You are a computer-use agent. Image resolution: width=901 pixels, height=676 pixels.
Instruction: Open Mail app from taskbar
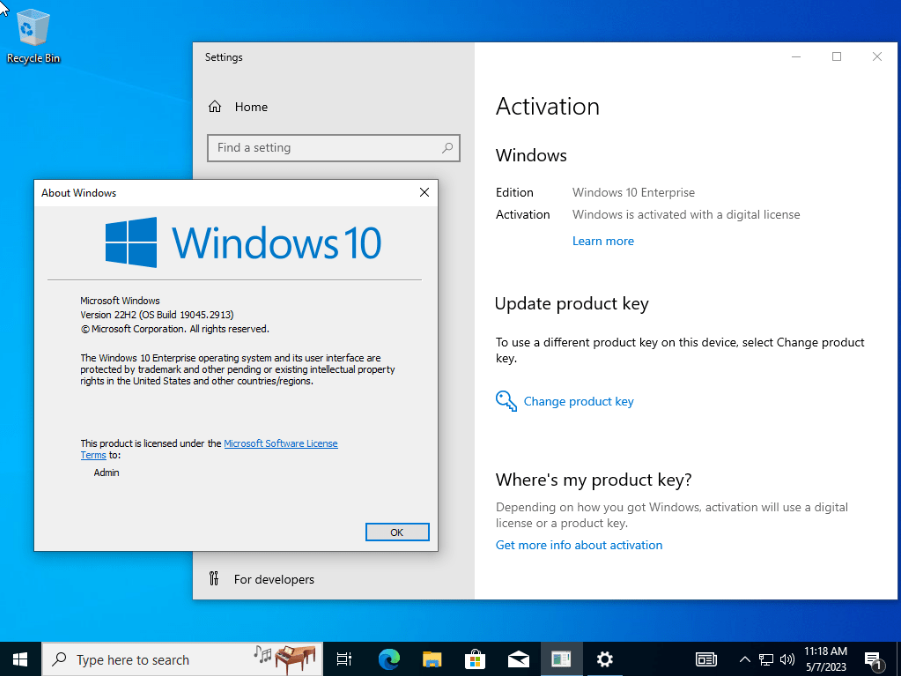pyautogui.click(x=518, y=659)
